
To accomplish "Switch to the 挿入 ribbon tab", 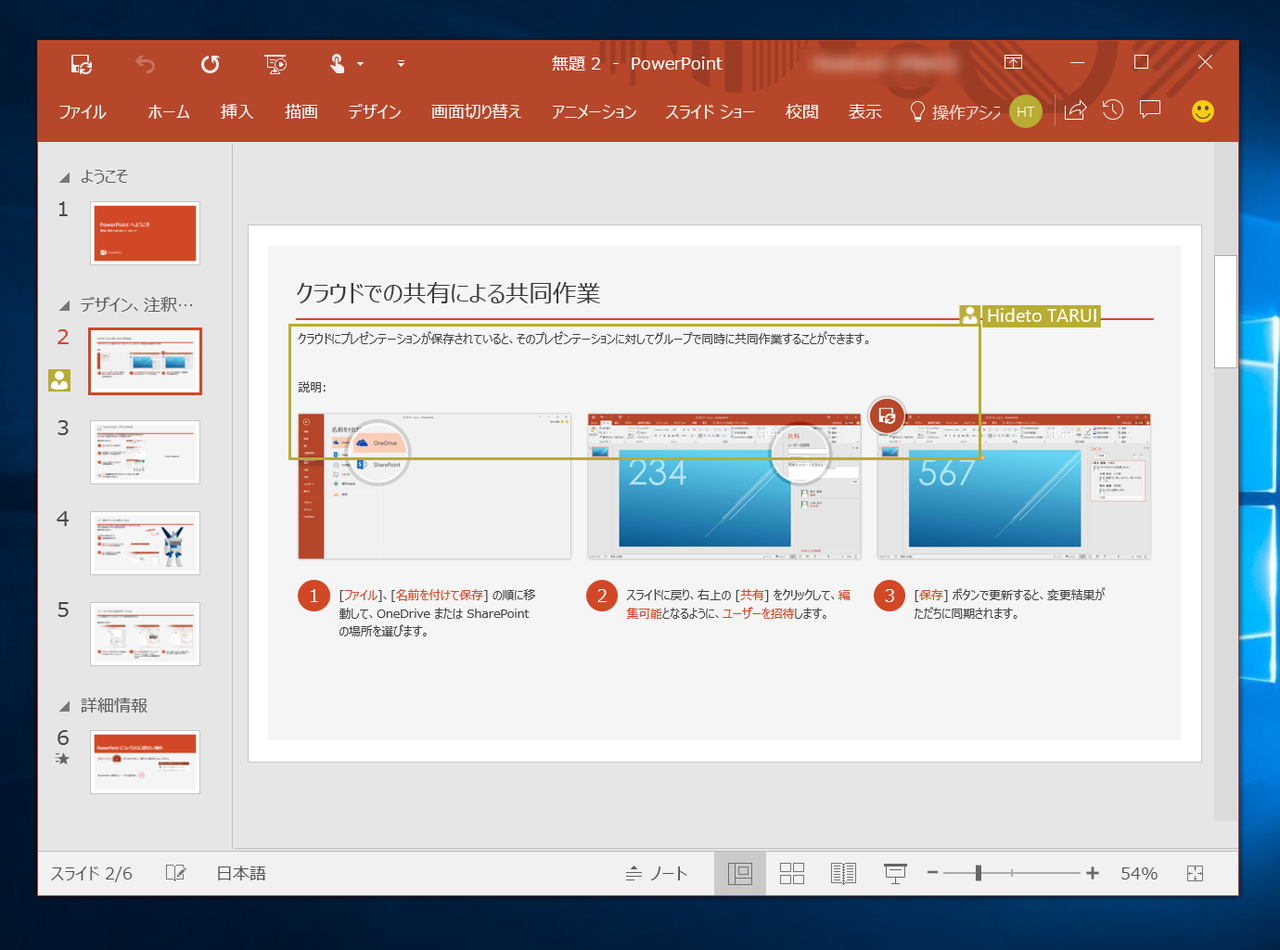I will click(236, 112).
